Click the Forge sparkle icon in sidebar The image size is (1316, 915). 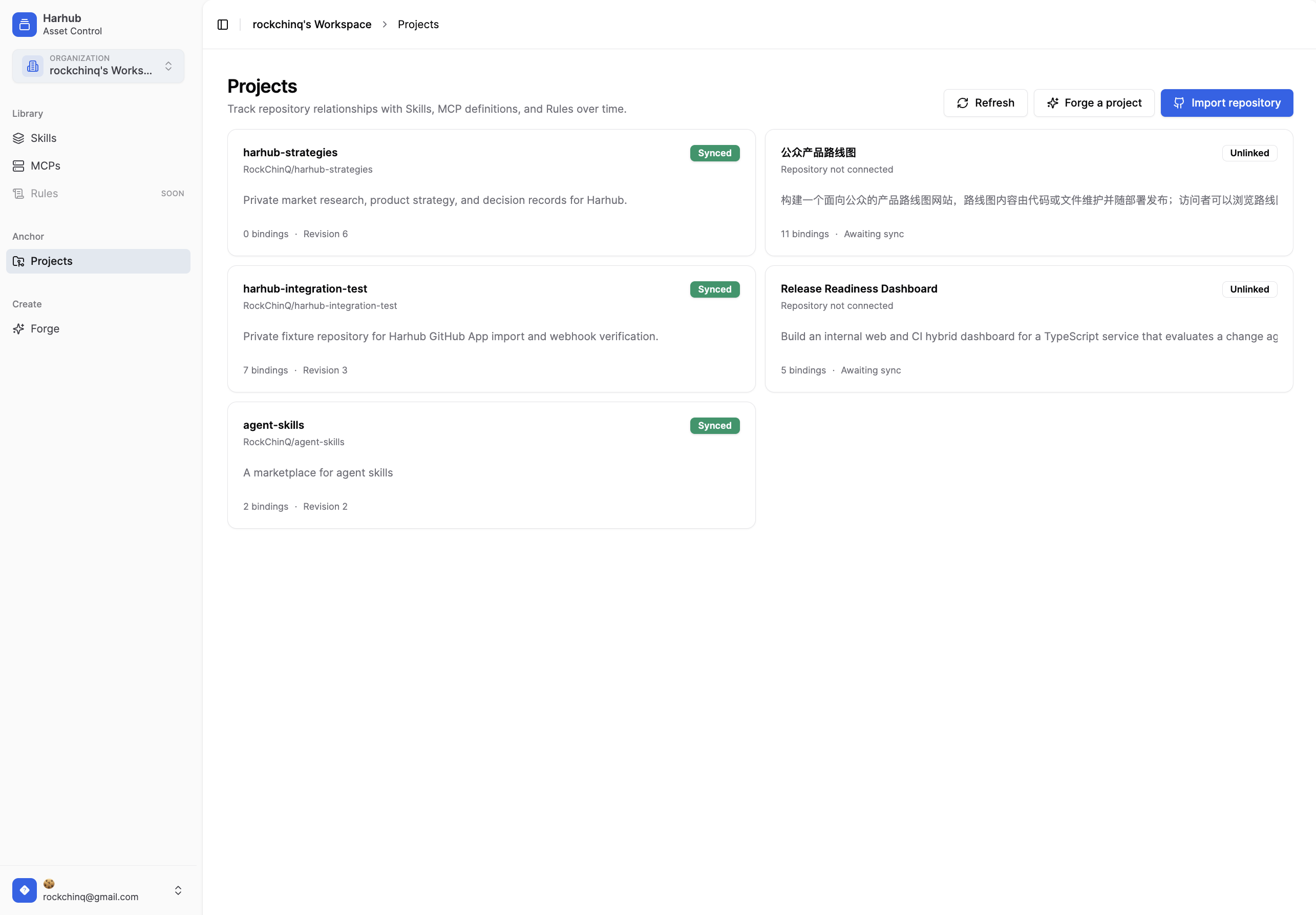[x=18, y=328]
